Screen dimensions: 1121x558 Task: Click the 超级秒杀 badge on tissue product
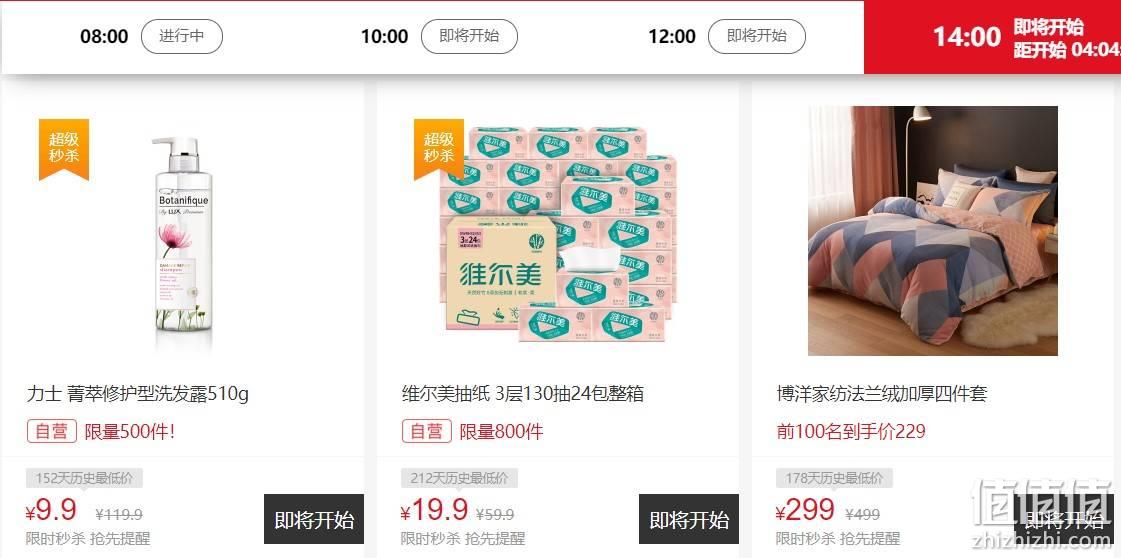pyautogui.click(x=438, y=149)
